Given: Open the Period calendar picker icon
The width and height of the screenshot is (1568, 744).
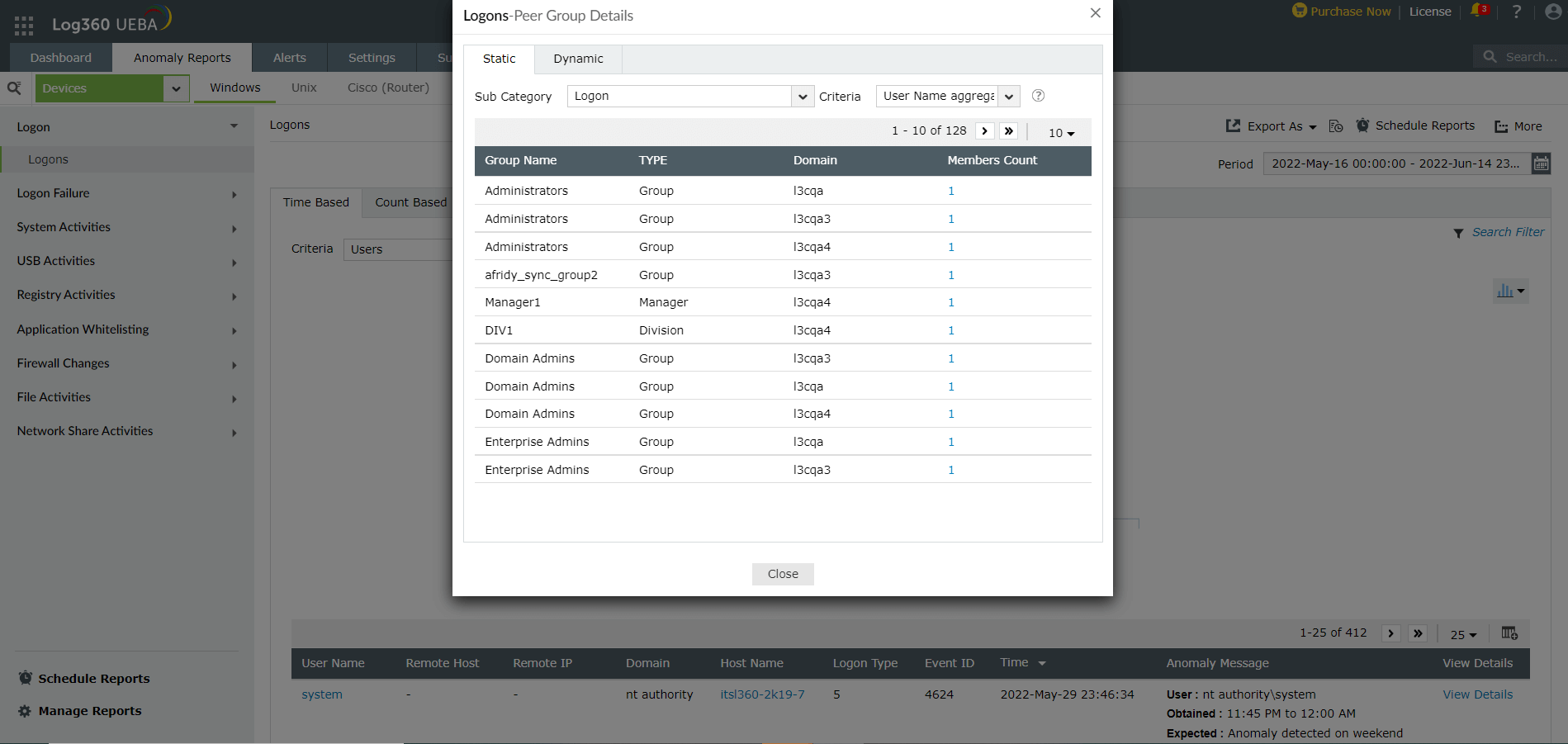Looking at the screenshot, I should point(1542,163).
